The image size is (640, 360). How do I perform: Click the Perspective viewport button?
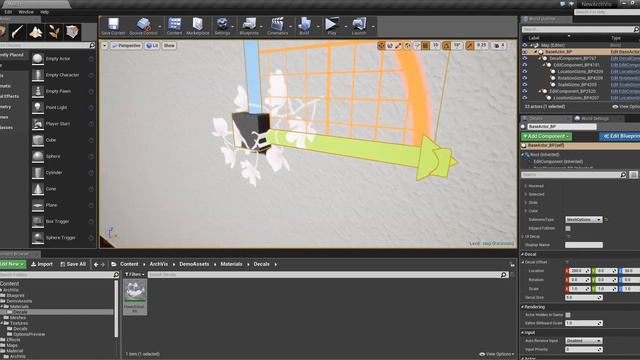point(126,46)
